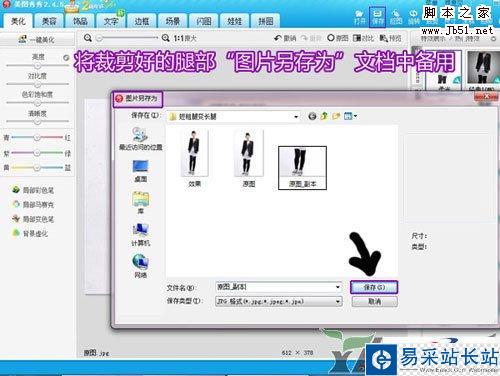This screenshot has height=376, width=500.
Task: Click the 预览 preview button
Action: coord(391,38)
